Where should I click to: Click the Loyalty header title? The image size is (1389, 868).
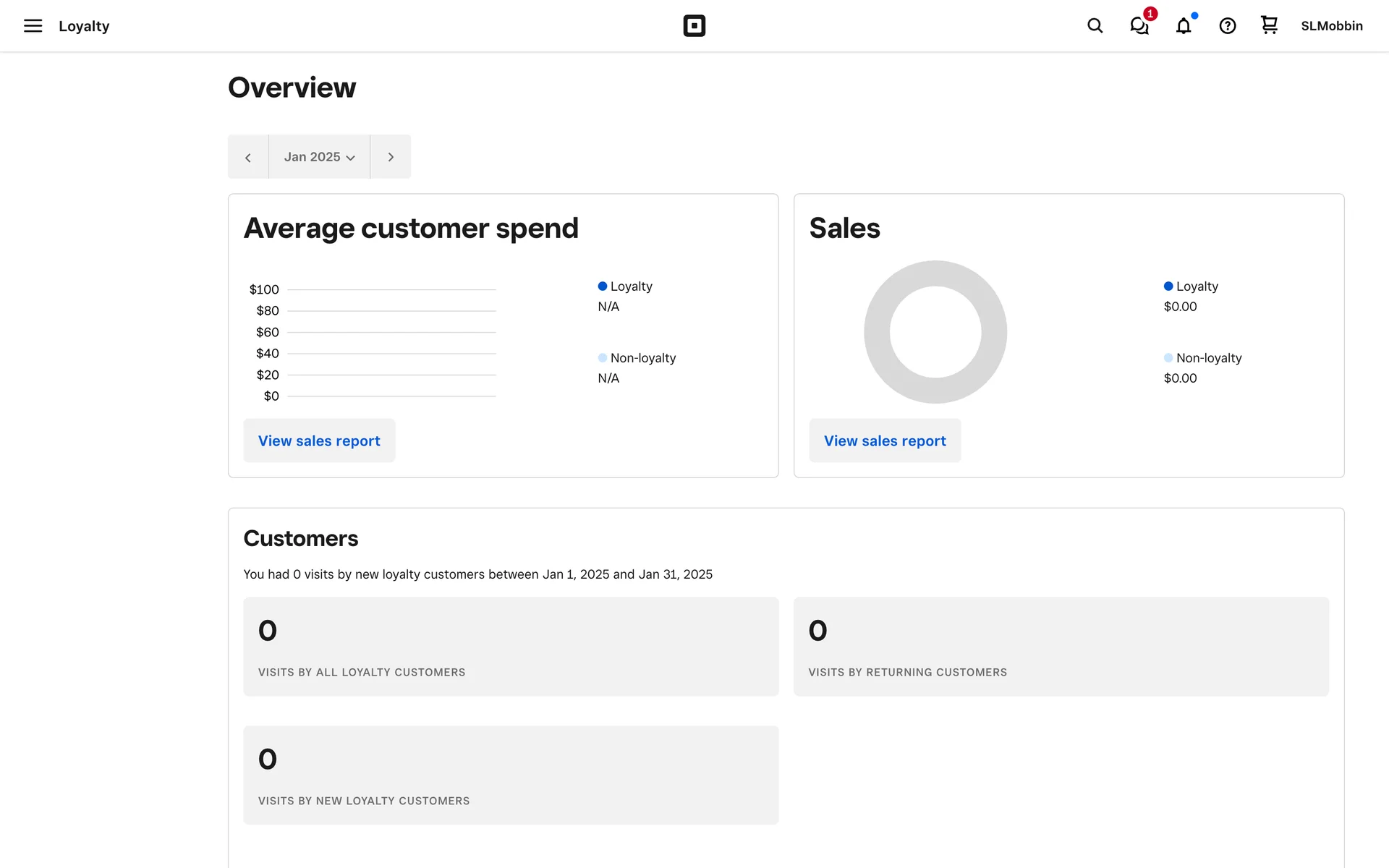[84, 26]
